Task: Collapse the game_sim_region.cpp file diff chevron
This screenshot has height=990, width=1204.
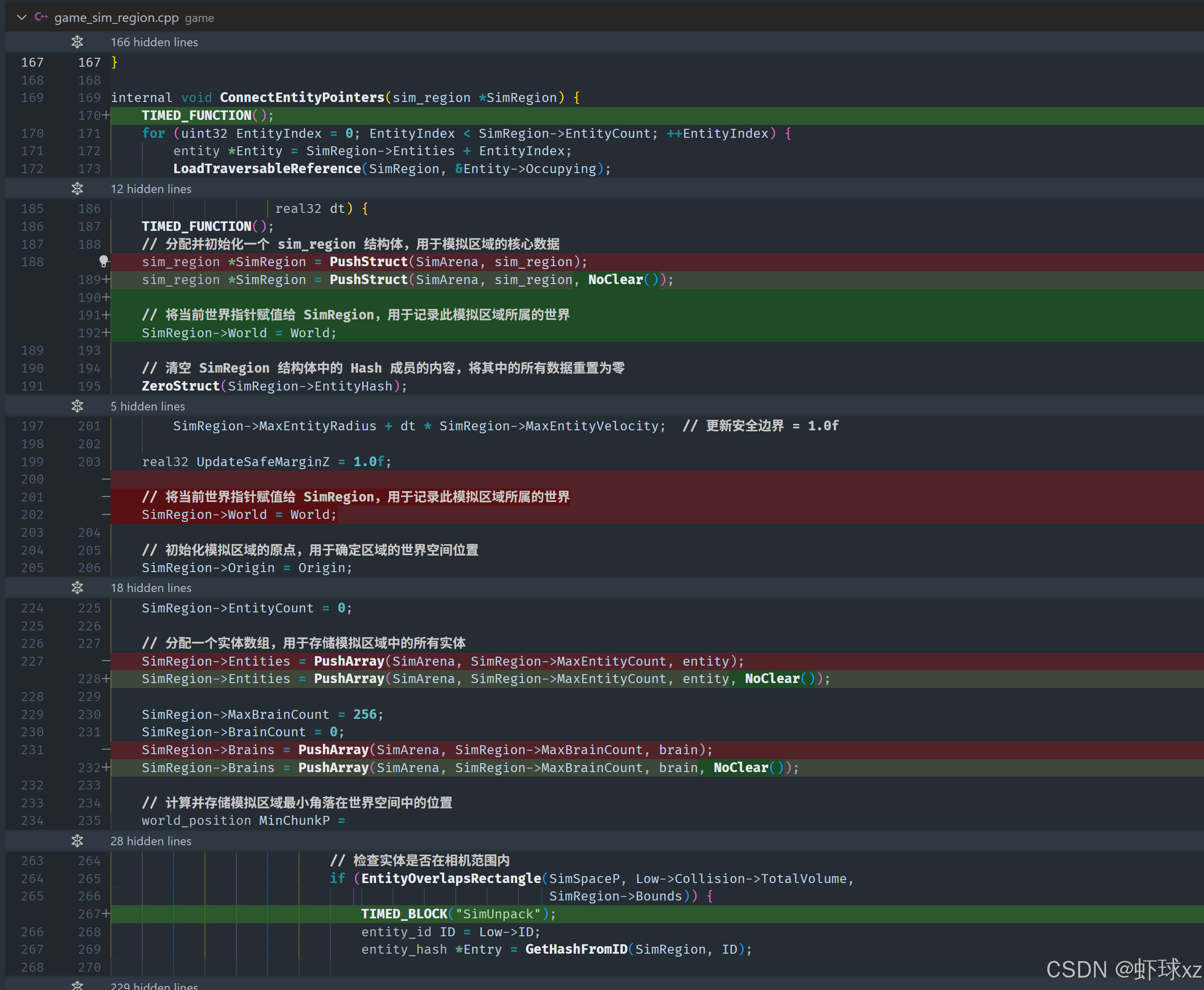Action: coord(22,17)
